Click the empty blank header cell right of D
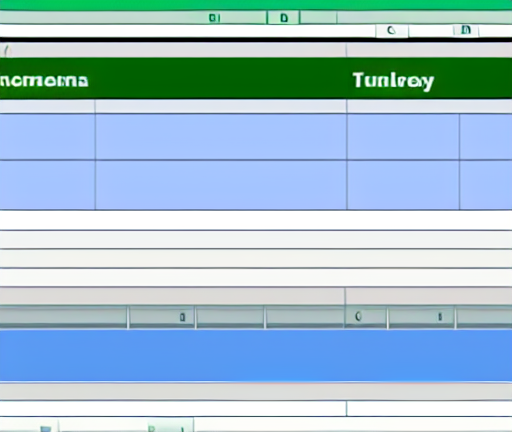 click(318, 18)
